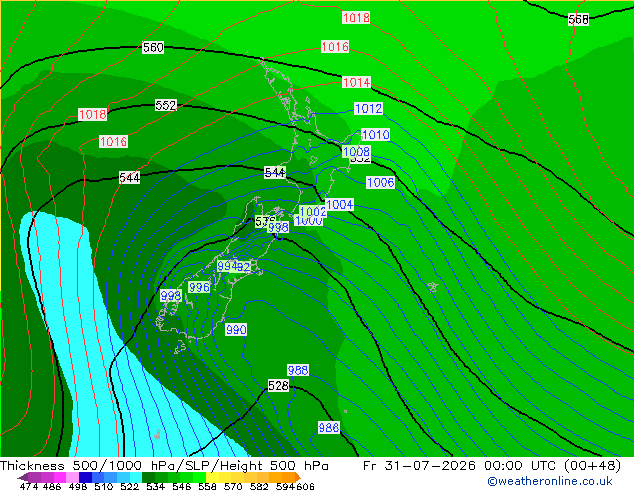Click the red 1018 label on the map's left side
Screen dimensions: 634x490
click(x=93, y=114)
